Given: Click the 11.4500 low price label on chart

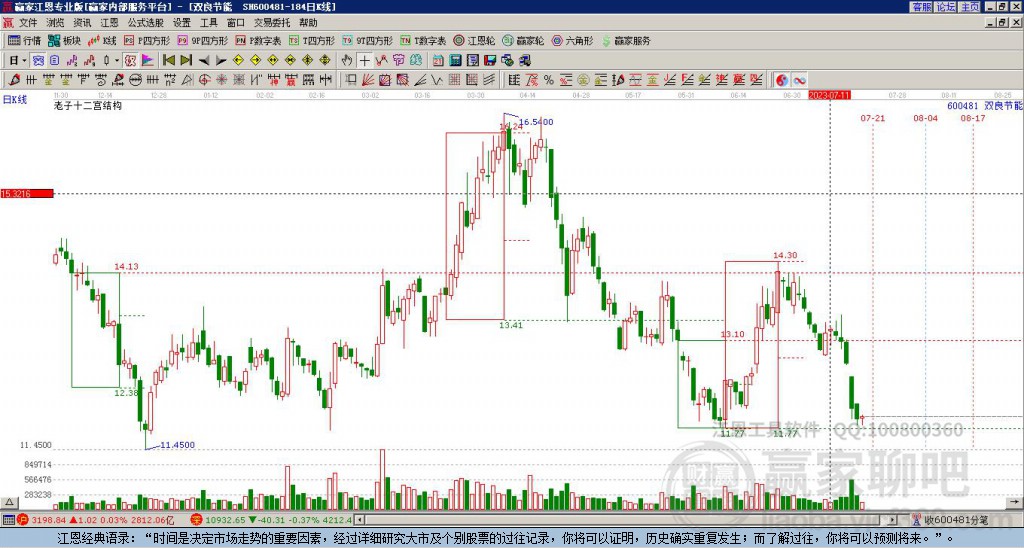Looking at the screenshot, I should tap(178, 445).
